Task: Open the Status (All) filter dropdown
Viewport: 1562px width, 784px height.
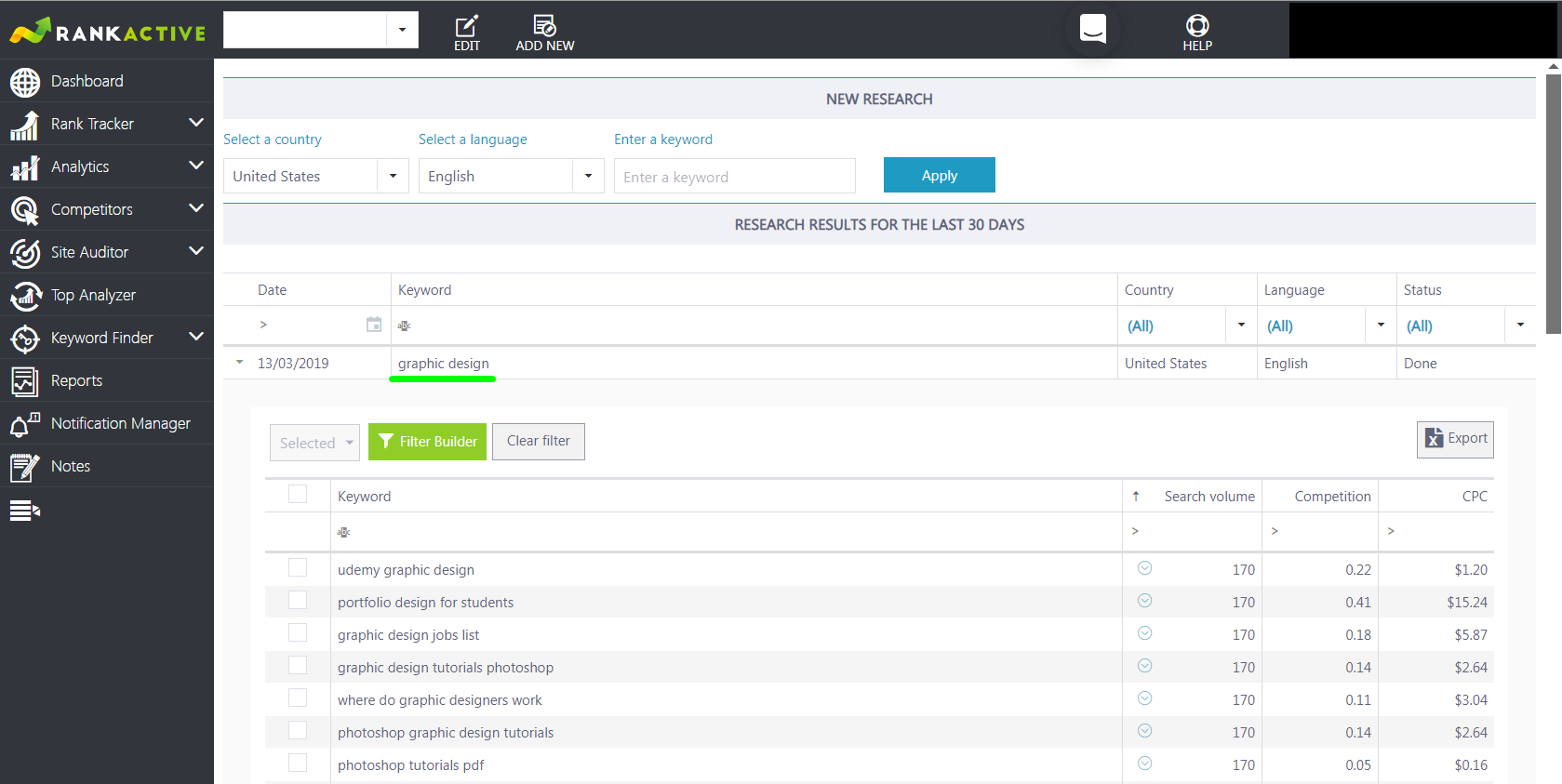Action: point(1520,325)
